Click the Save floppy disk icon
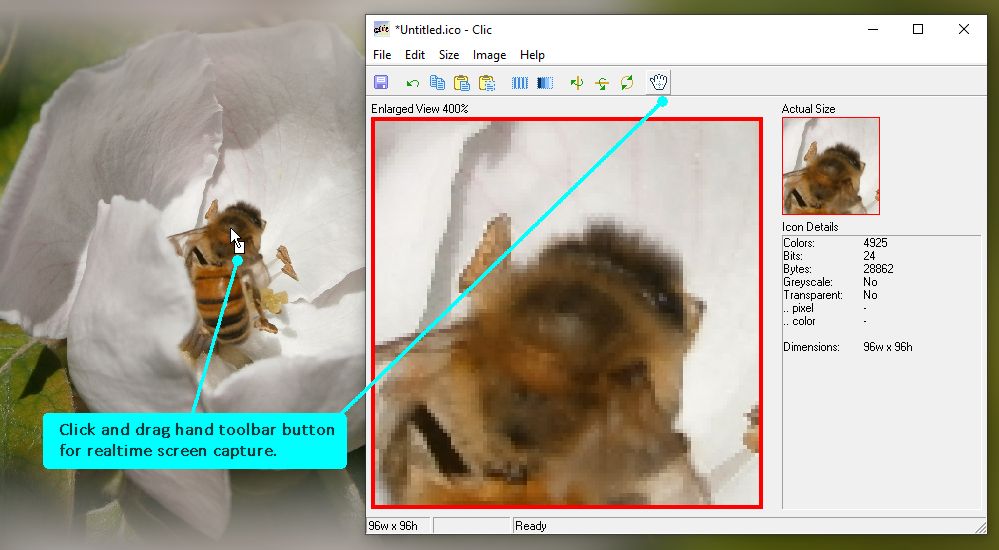 pos(380,82)
